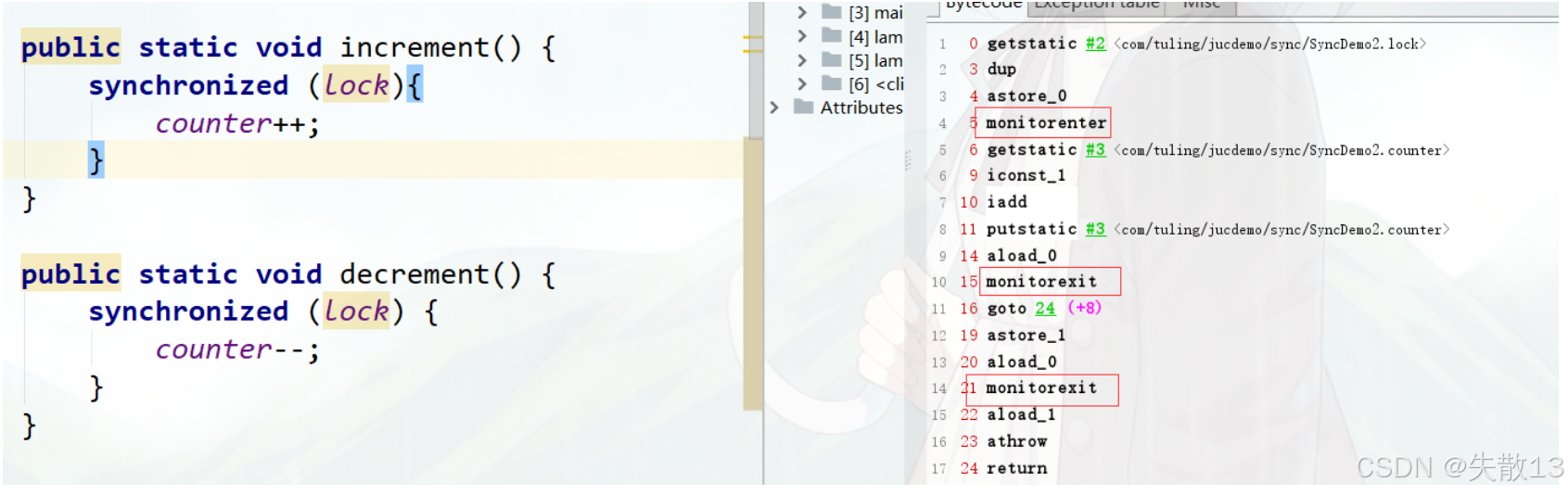Open constant pool link #2 after getstatic
This screenshot has height=495, width=1568.
[x=1096, y=44]
